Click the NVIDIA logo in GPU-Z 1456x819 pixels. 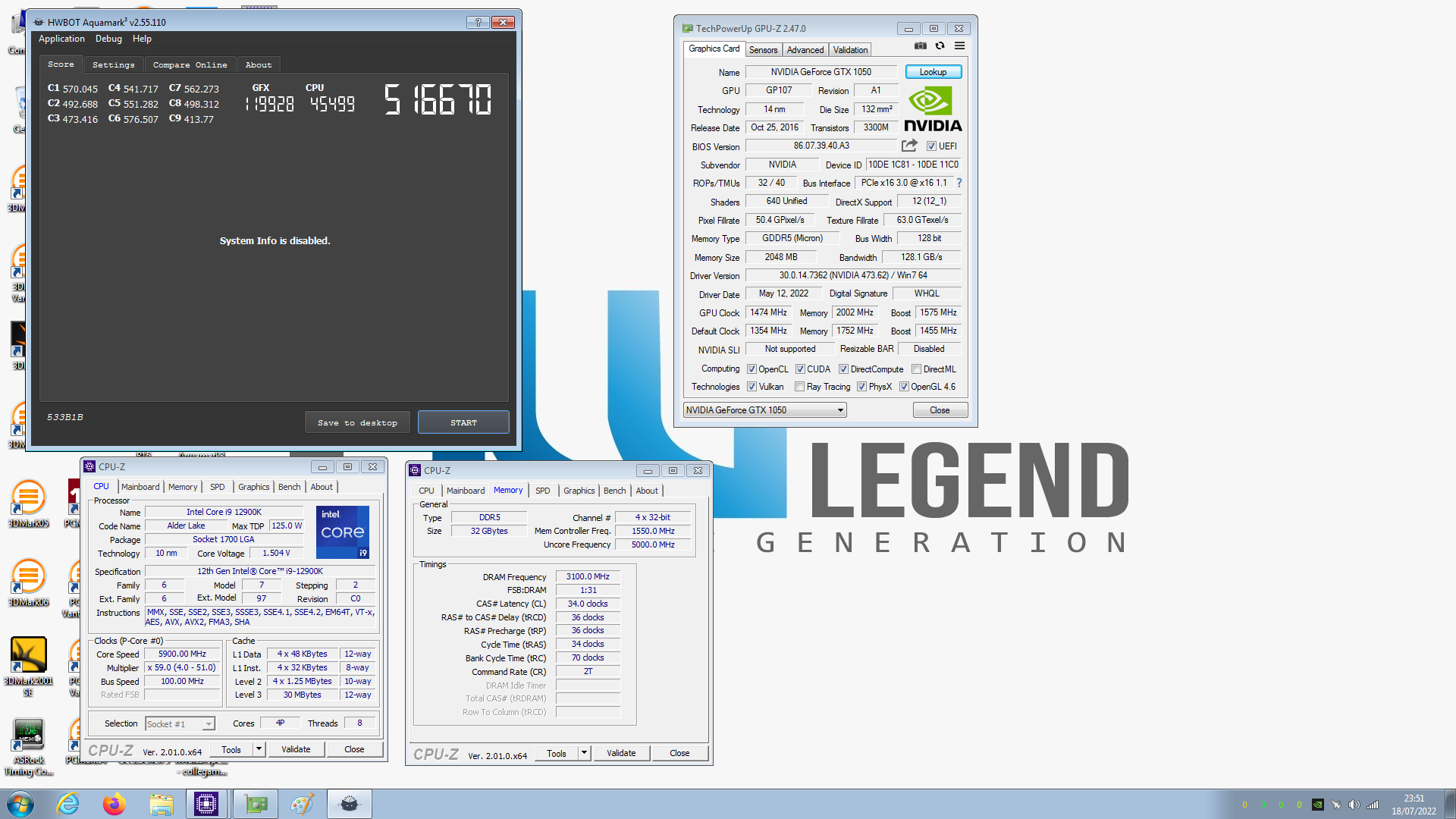coord(933,110)
